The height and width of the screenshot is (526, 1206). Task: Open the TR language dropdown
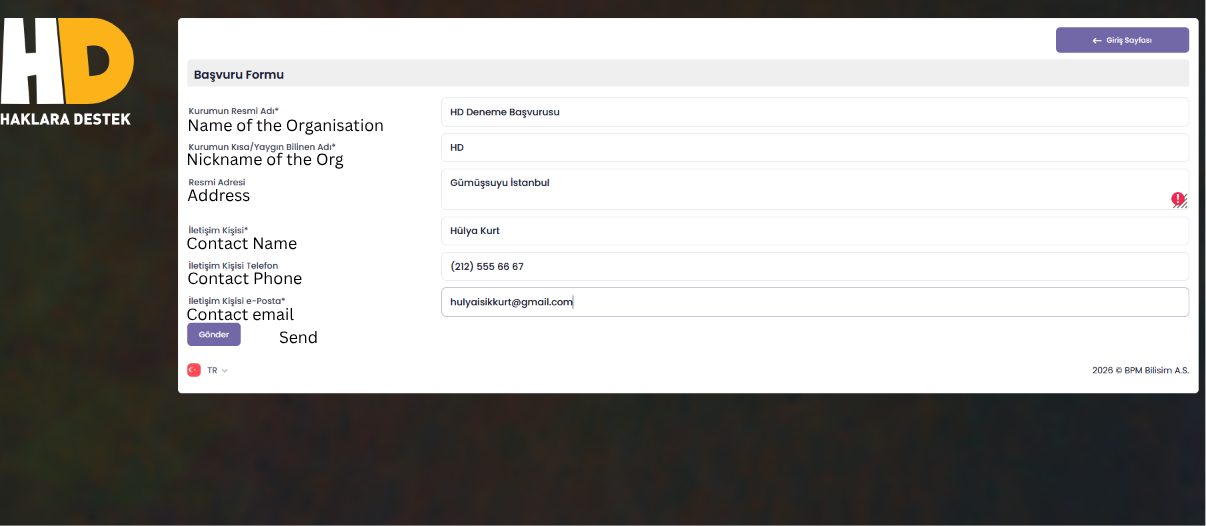pos(218,370)
